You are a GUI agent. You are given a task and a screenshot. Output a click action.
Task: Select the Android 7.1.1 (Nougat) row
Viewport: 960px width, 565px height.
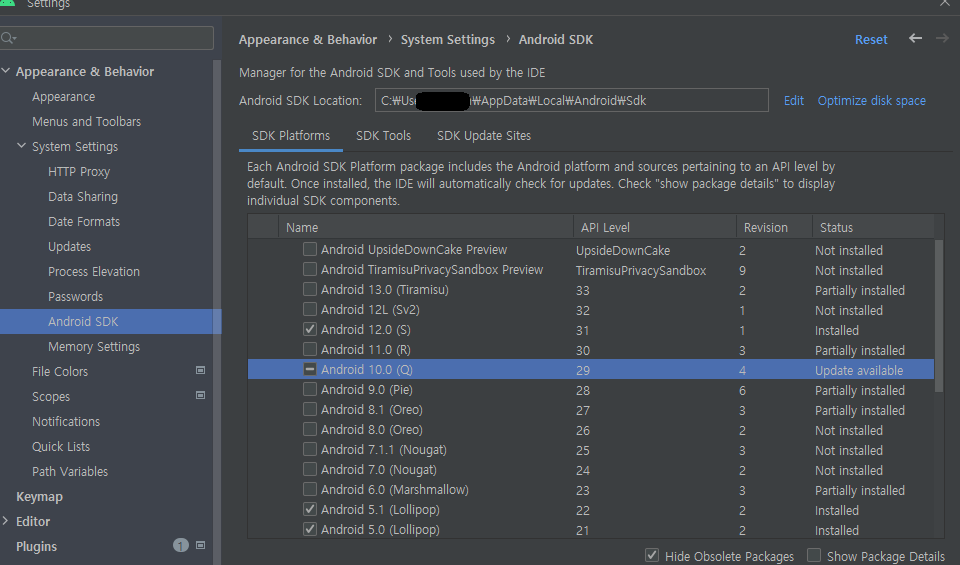click(x=591, y=449)
